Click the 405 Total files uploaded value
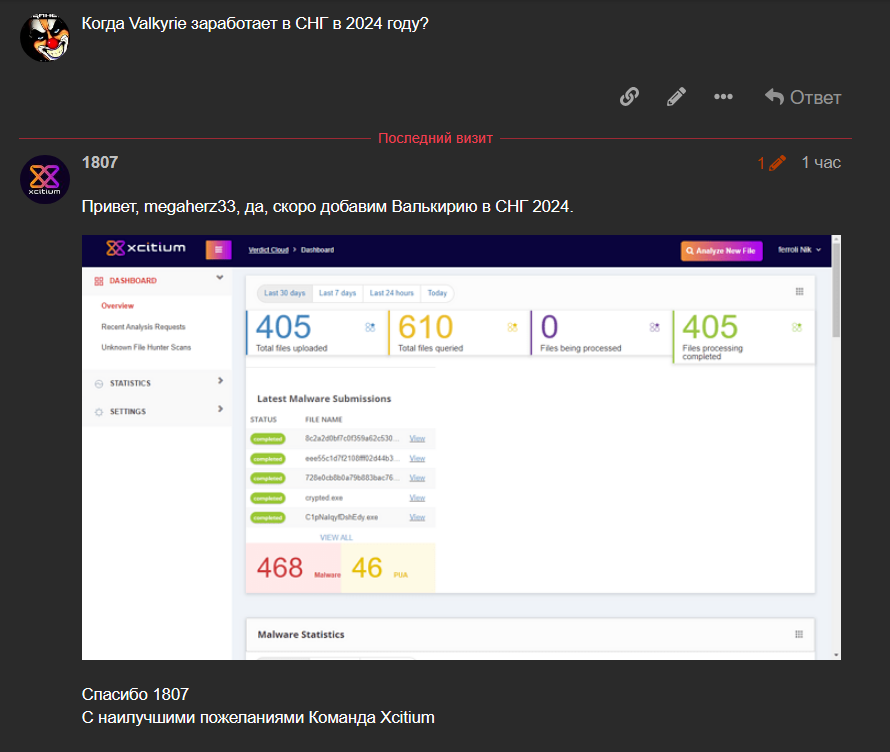 [x=283, y=327]
